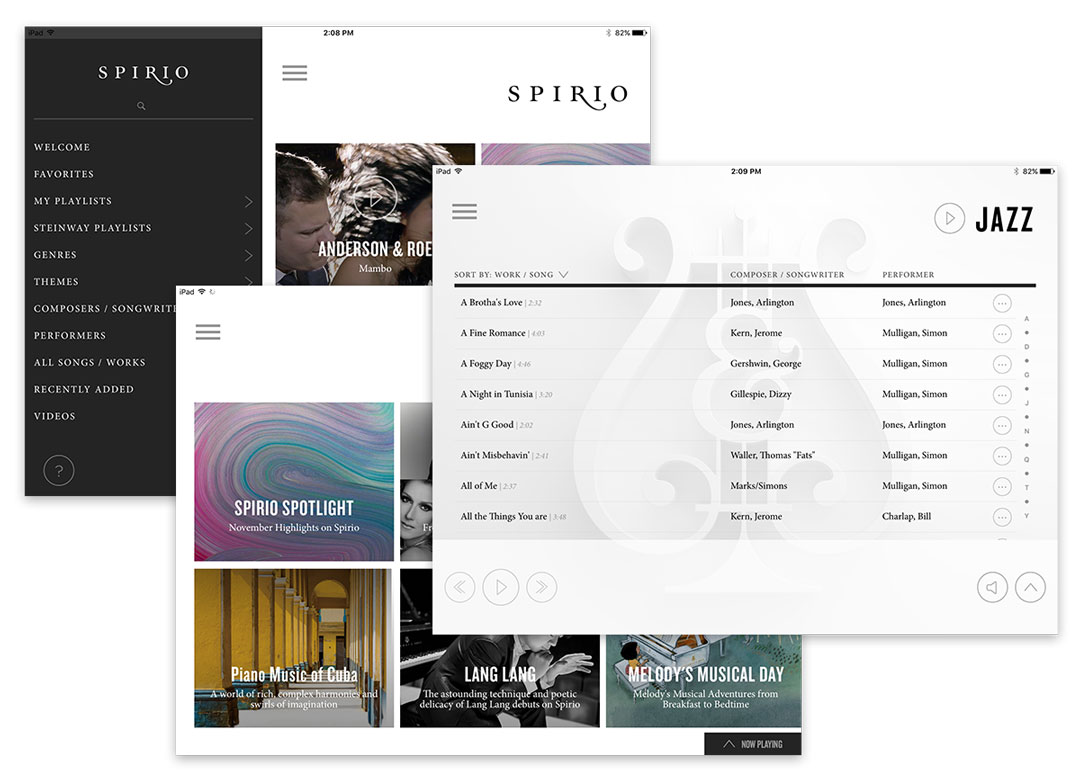Select the song Ain't Misbehavin'
Image resolution: width=1080 pixels, height=779 pixels.
(495, 455)
